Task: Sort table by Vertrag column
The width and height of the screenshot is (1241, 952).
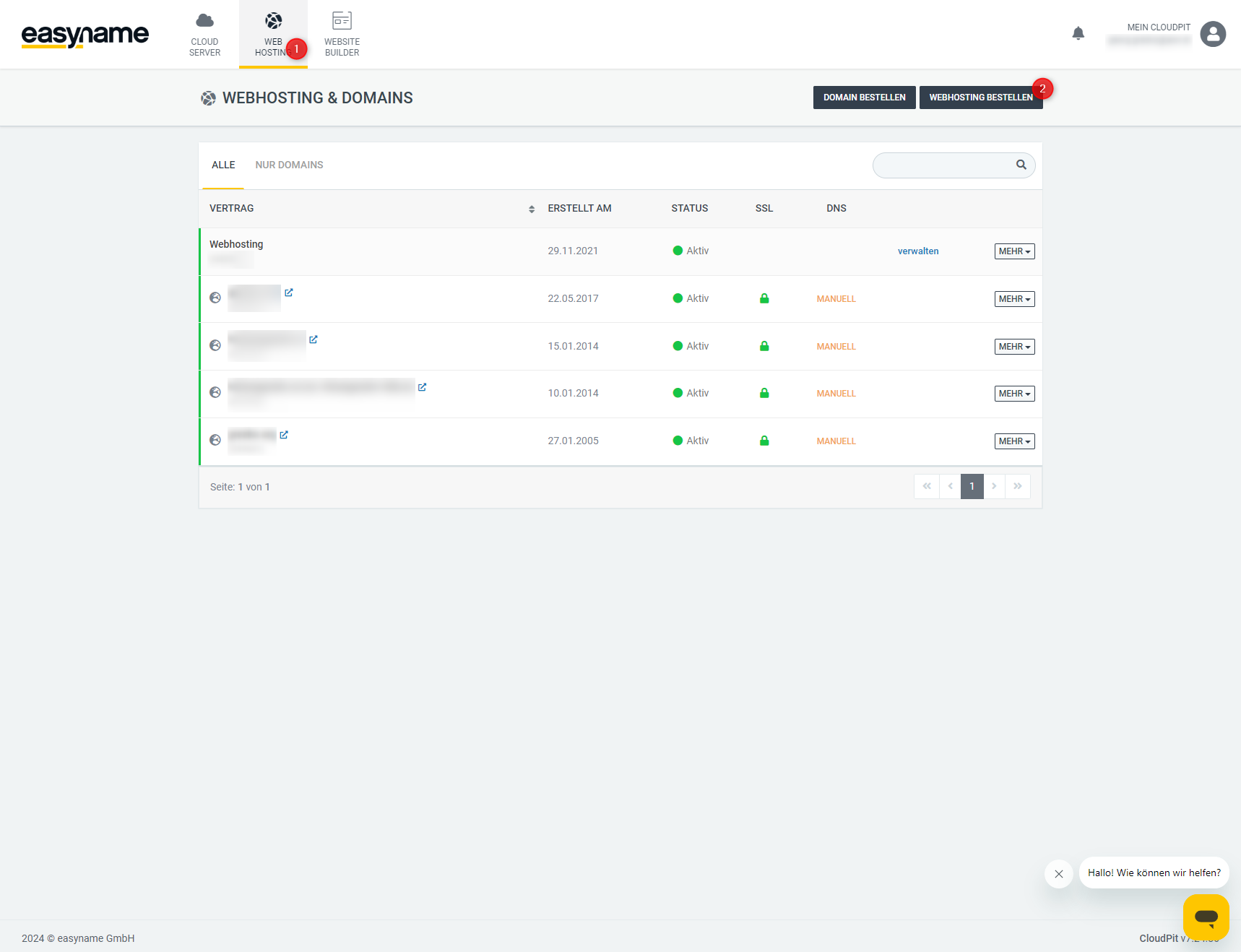Action: click(x=531, y=209)
